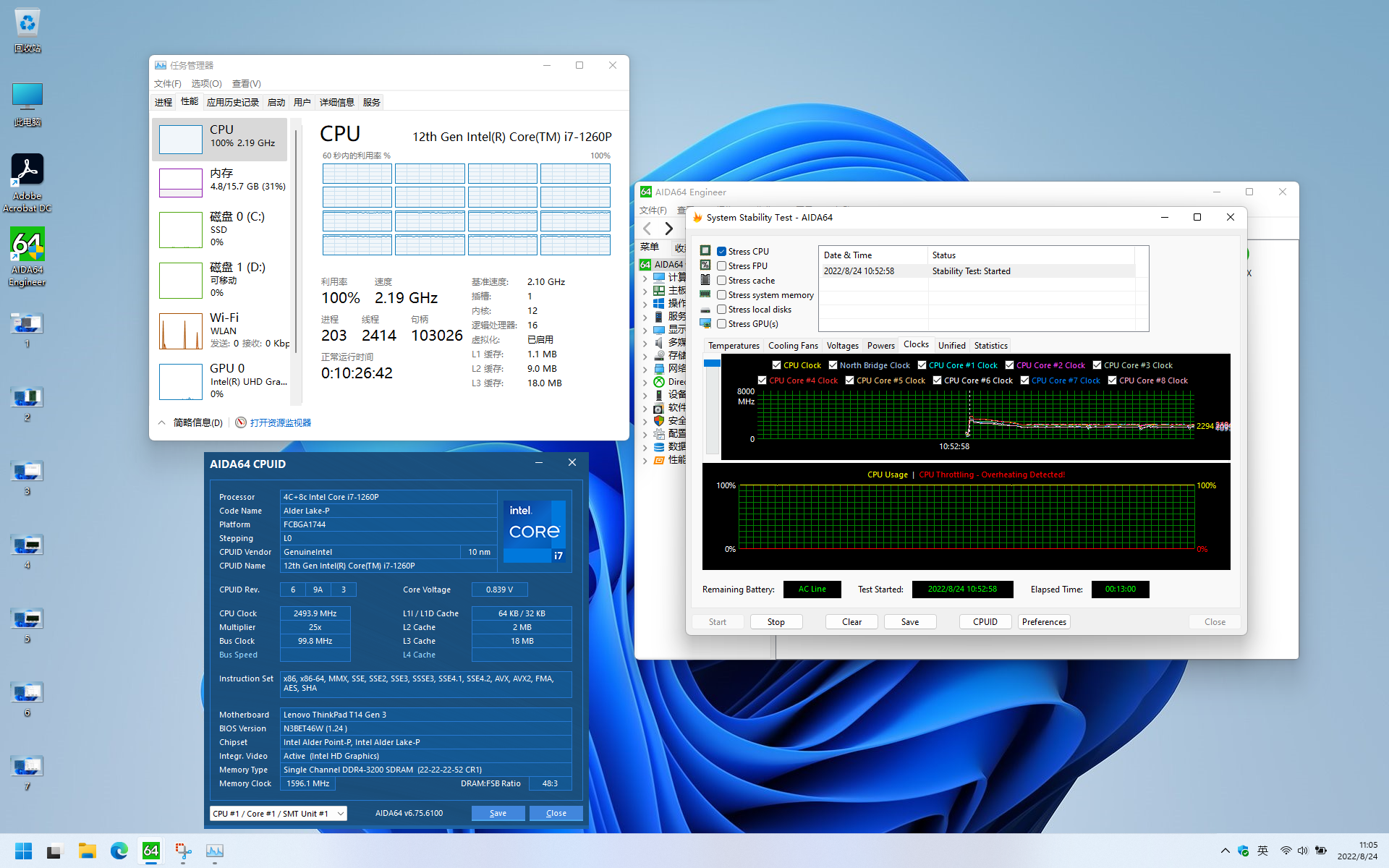Open Task Manager Processes tab
Image resolution: width=1389 pixels, height=868 pixels.
pyautogui.click(x=163, y=102)
